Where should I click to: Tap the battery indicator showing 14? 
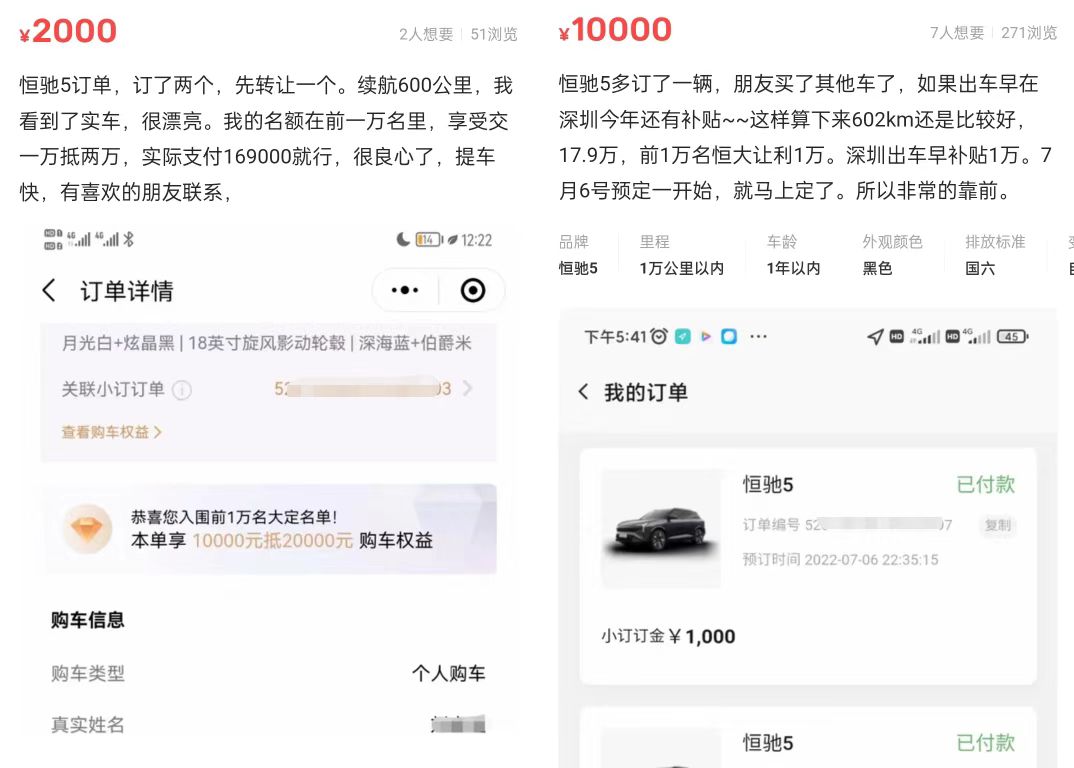point(428,240)
